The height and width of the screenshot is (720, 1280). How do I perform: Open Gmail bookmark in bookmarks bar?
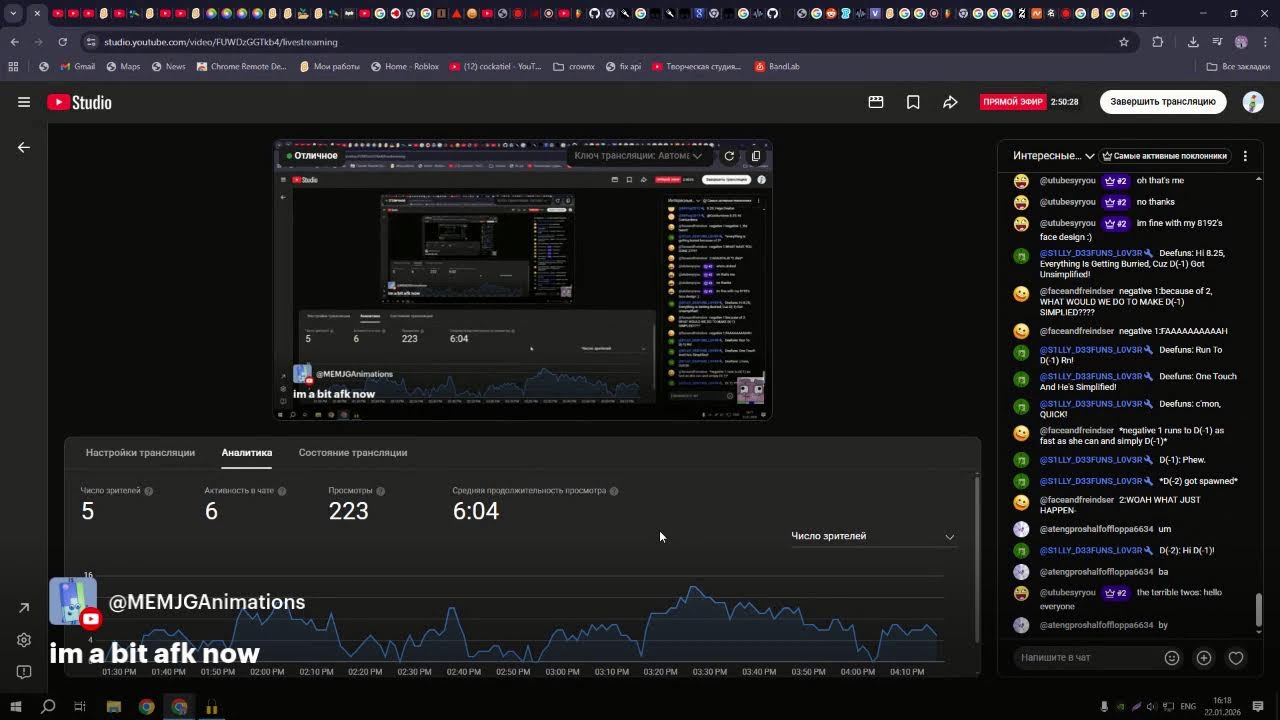[77, 67]
